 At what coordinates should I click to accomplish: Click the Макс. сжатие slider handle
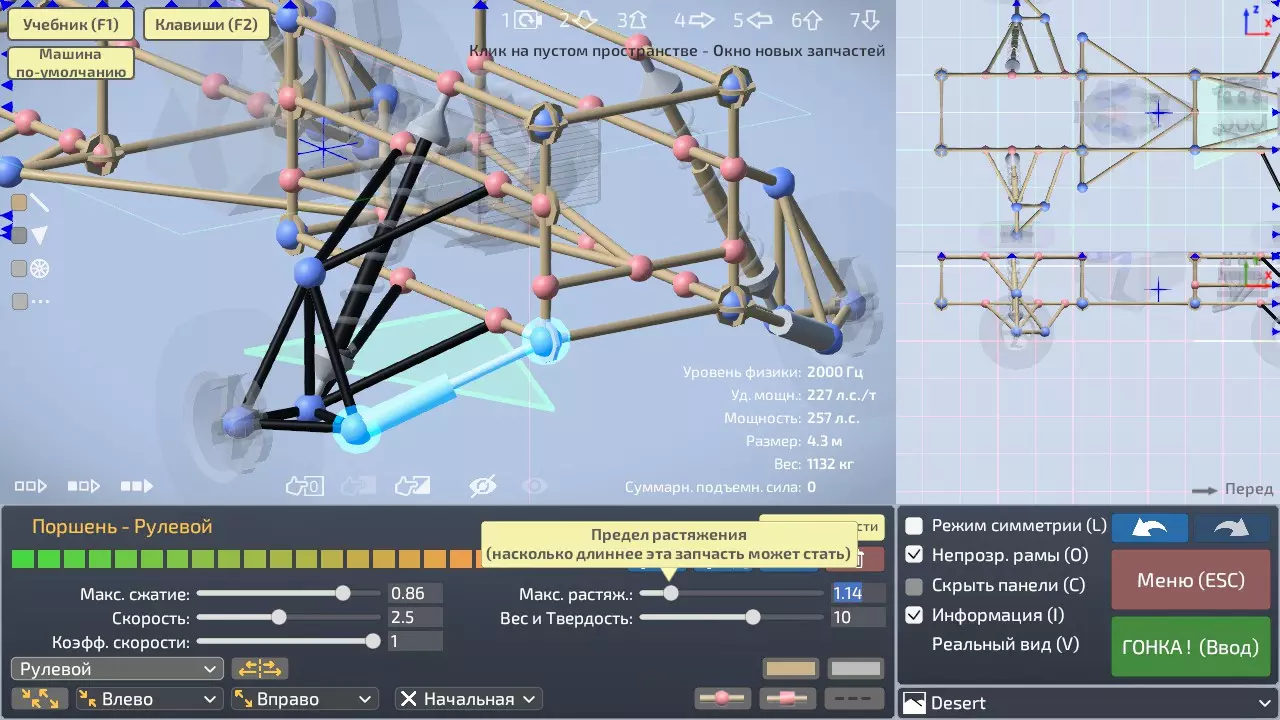point(343,593)
